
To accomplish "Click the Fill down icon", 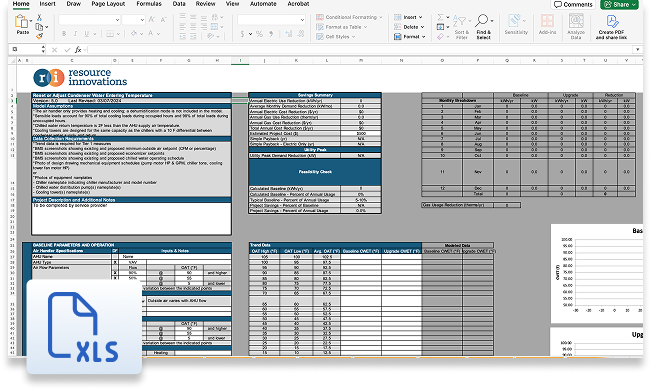I will [x=440, y=27].
